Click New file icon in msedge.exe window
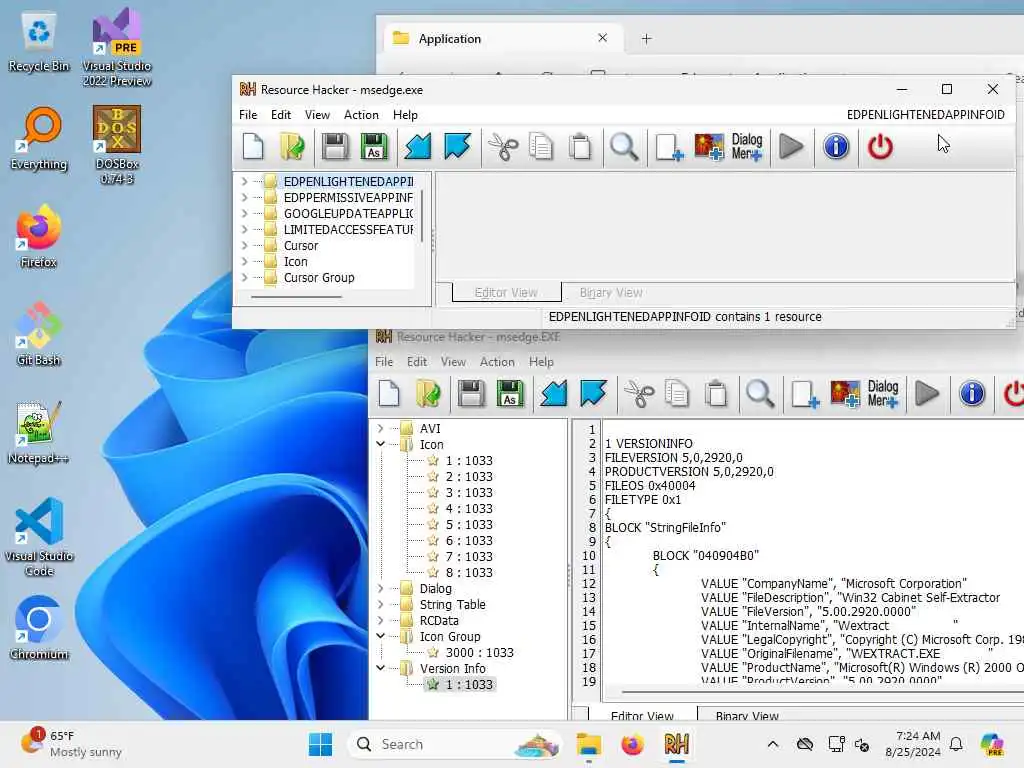This screenshot has height=768, width=1024. [x=253, y=146]
